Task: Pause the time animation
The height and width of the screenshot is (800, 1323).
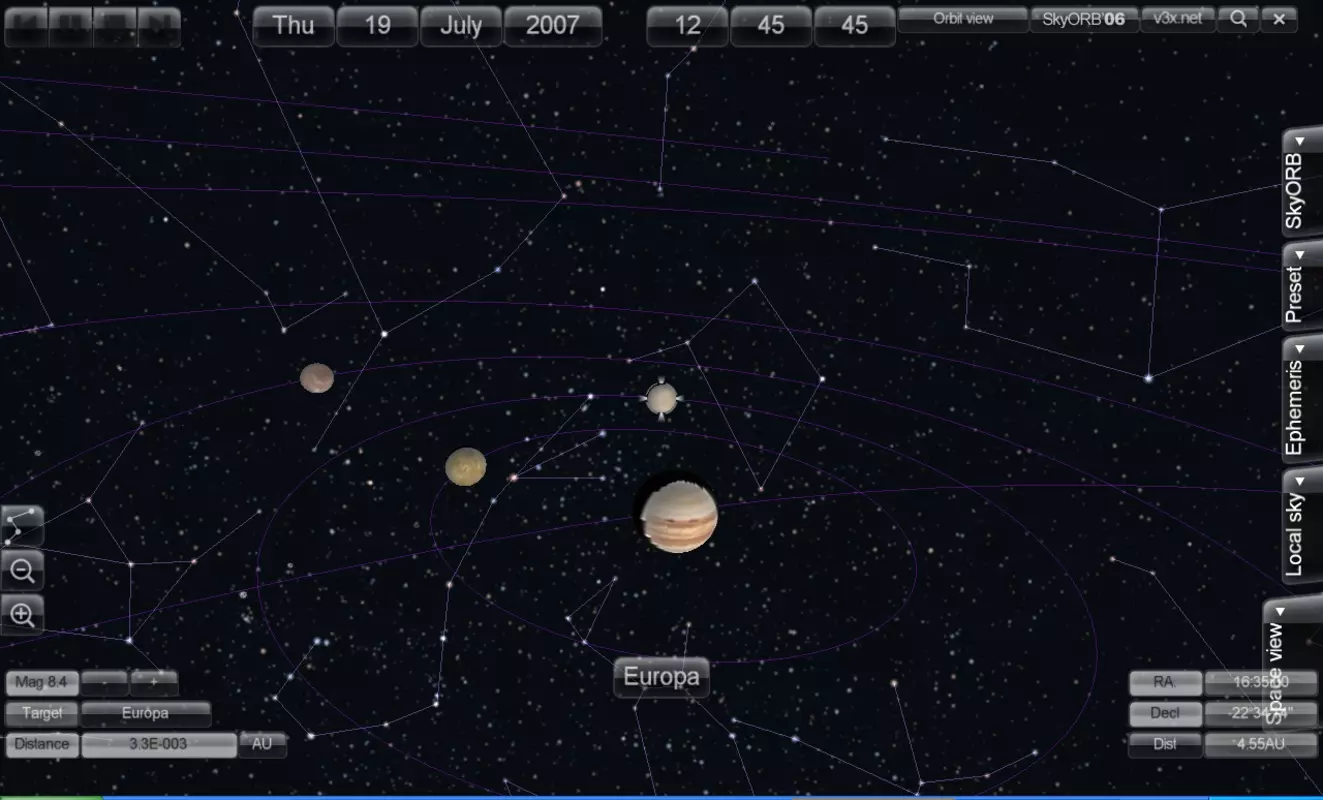Action: (71, 26)
